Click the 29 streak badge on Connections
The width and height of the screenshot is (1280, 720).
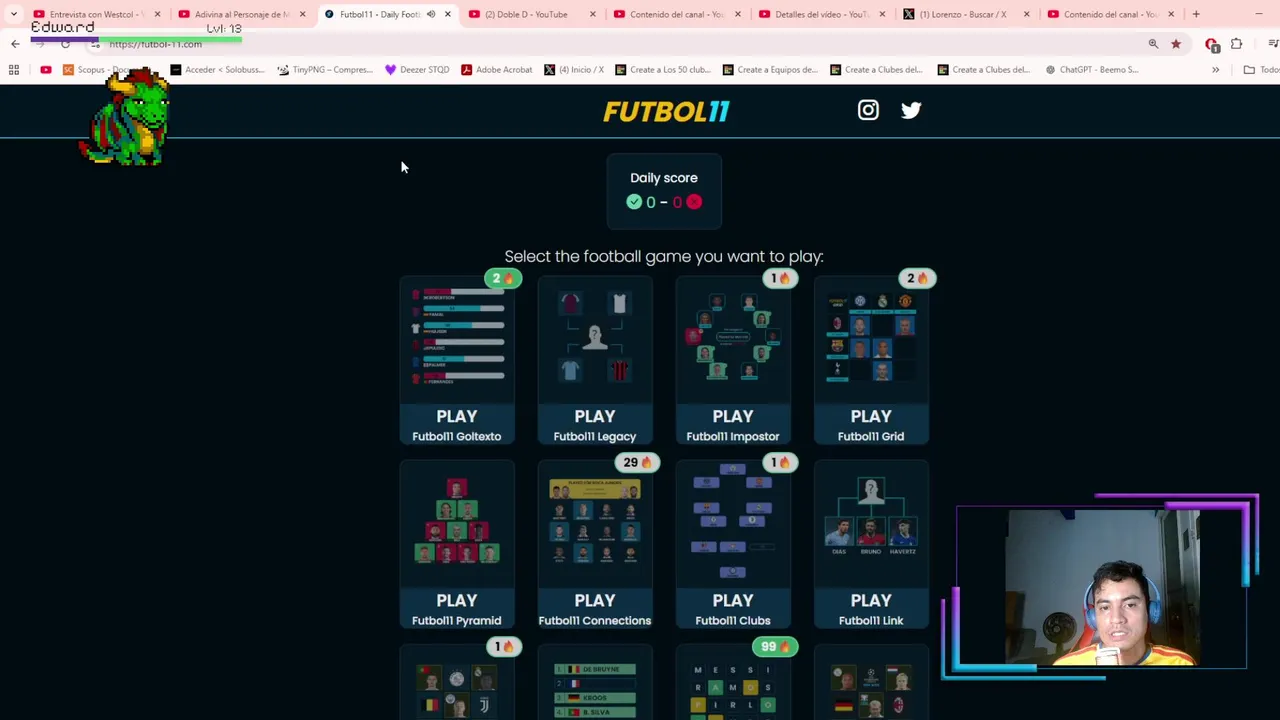tap(637, 462)
